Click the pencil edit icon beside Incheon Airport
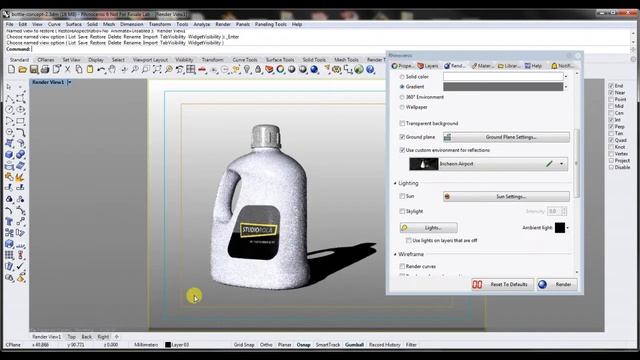The width and height of the screenshot is (640, 360). [x=549, y=164]
